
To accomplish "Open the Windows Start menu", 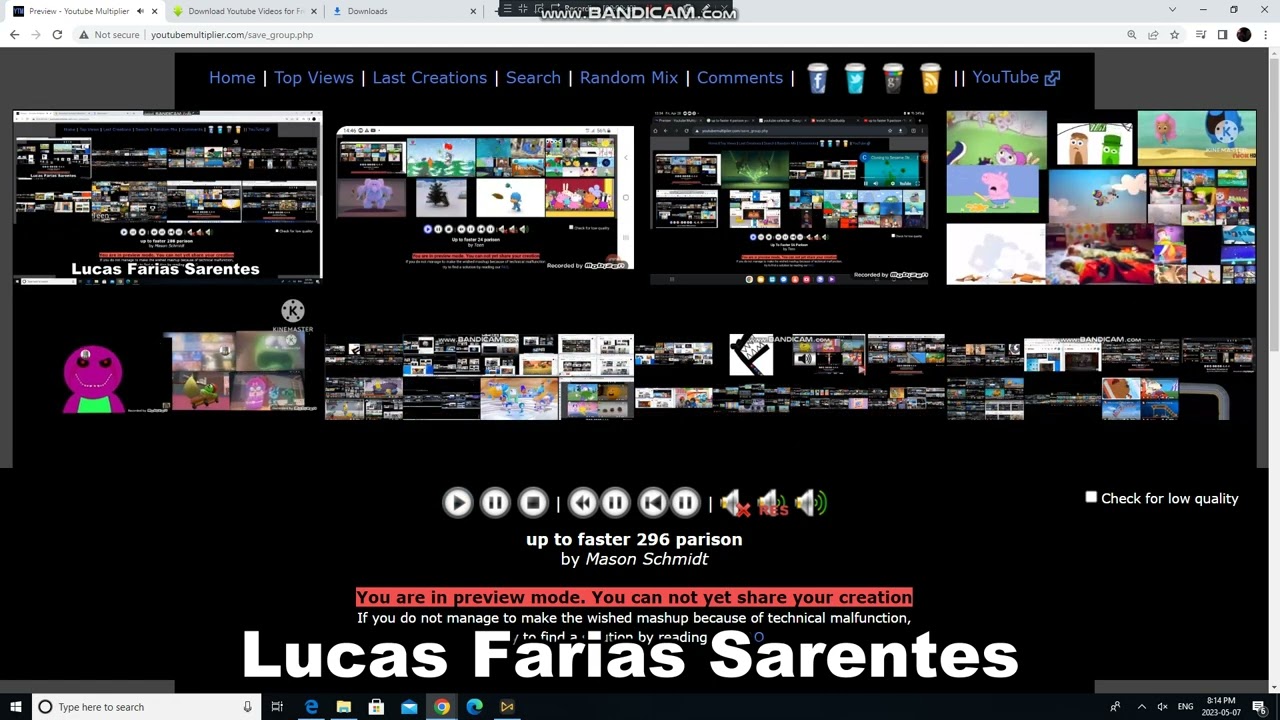I will 15,707.
